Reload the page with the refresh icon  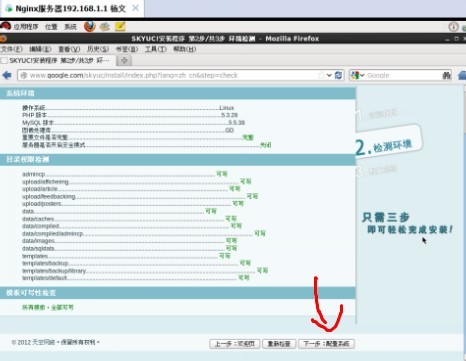pos(338,75)
